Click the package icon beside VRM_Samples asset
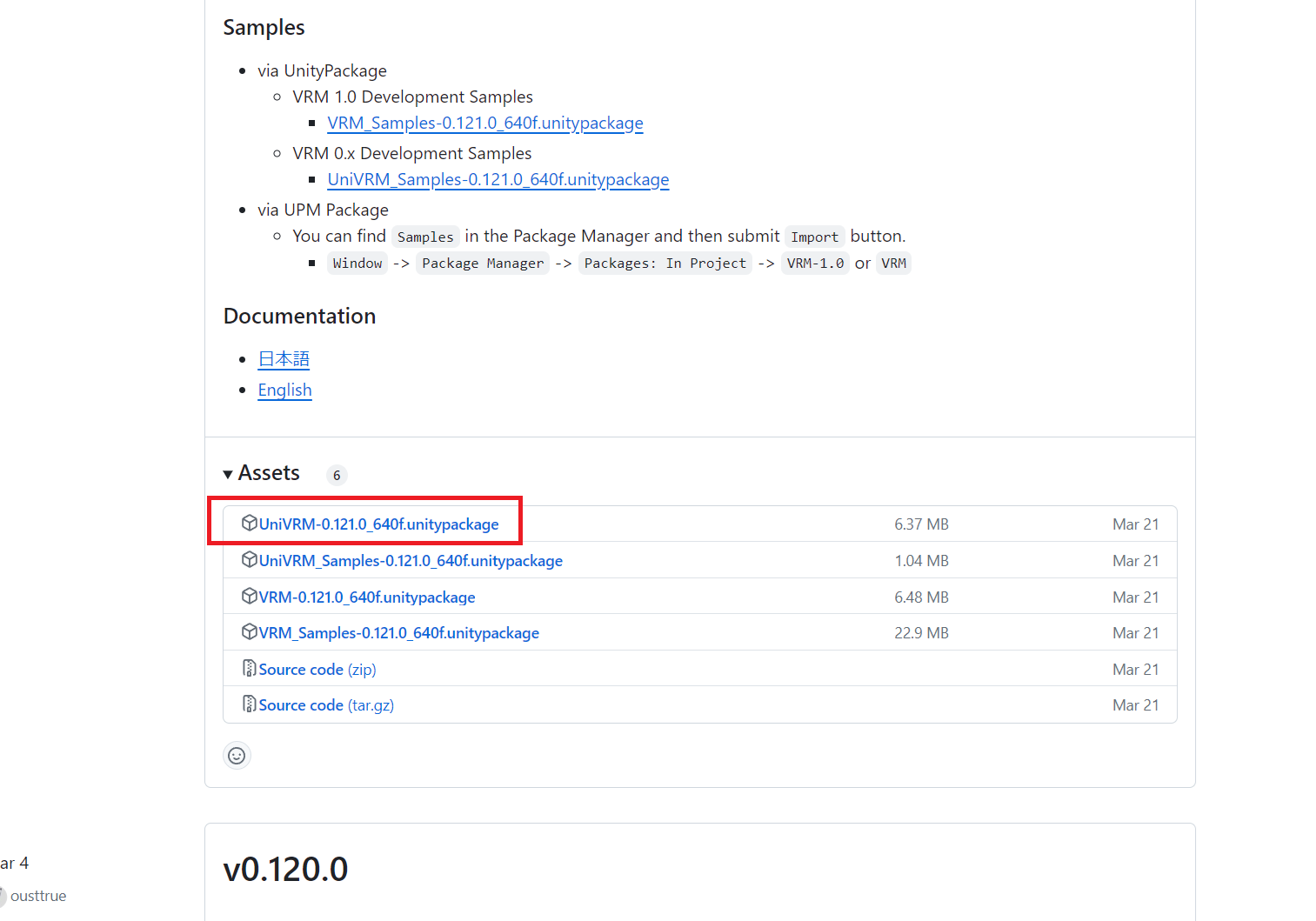1316x921 pixels. [x=250, y=632]
